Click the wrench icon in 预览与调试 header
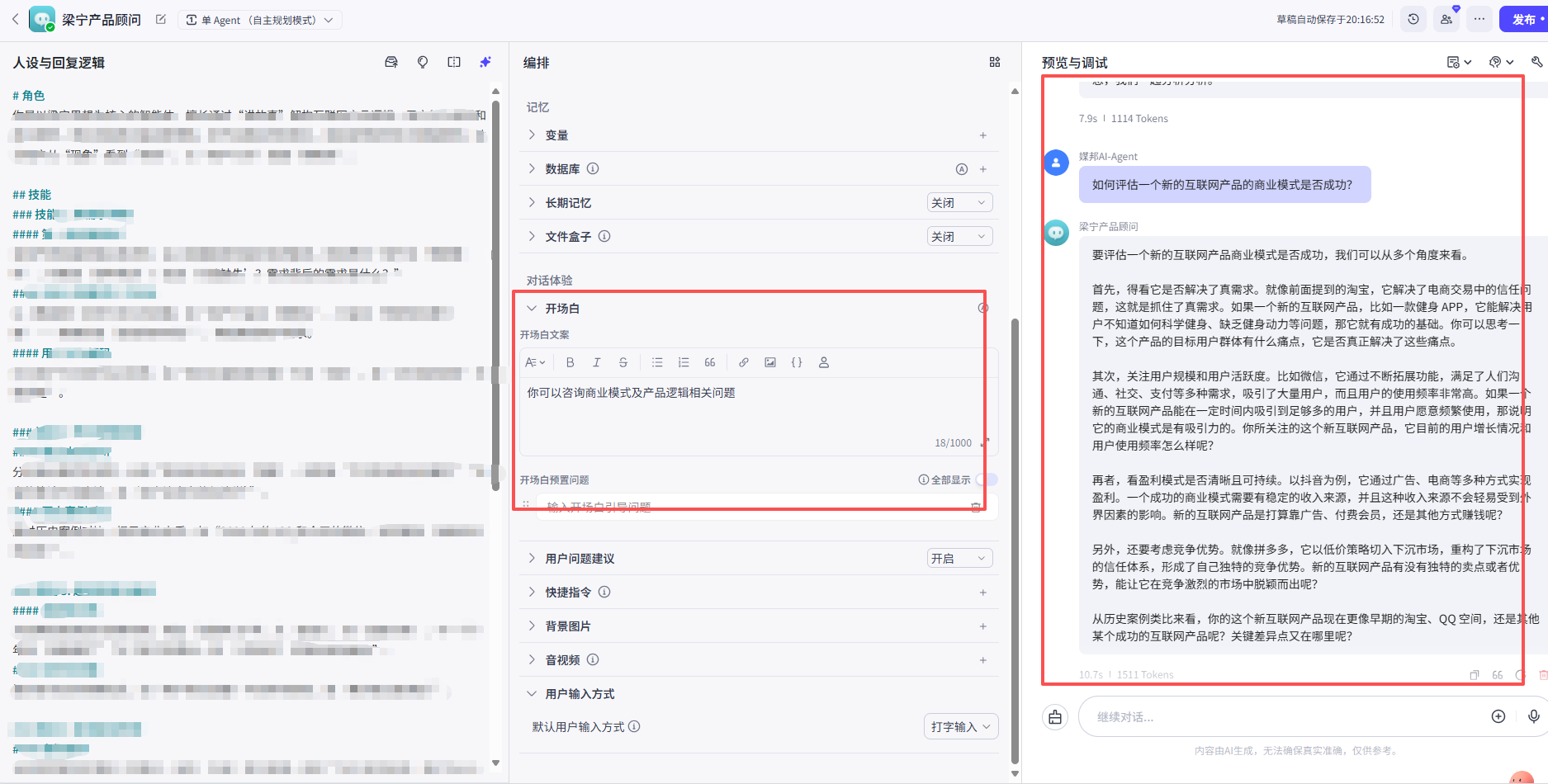 click(1536, 62)
